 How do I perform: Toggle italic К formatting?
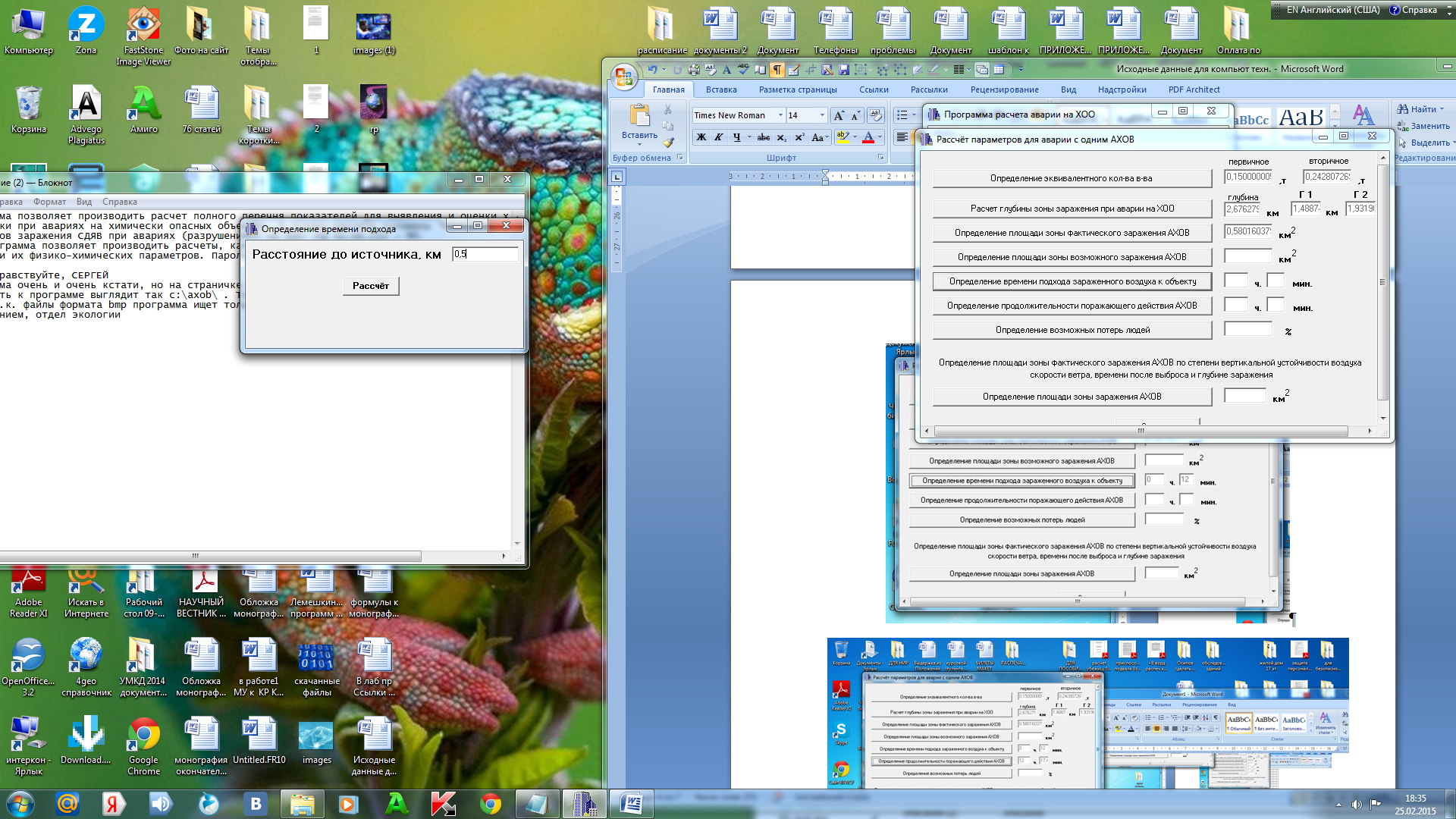tap(718, 137)
